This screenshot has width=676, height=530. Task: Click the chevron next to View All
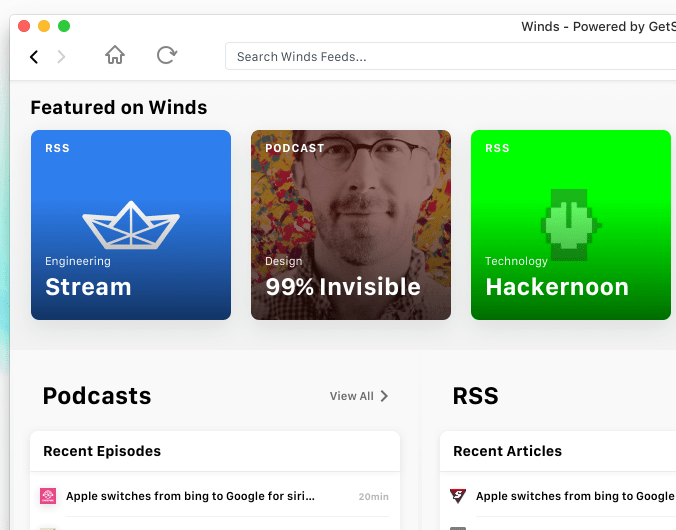[x=384, y=396]
